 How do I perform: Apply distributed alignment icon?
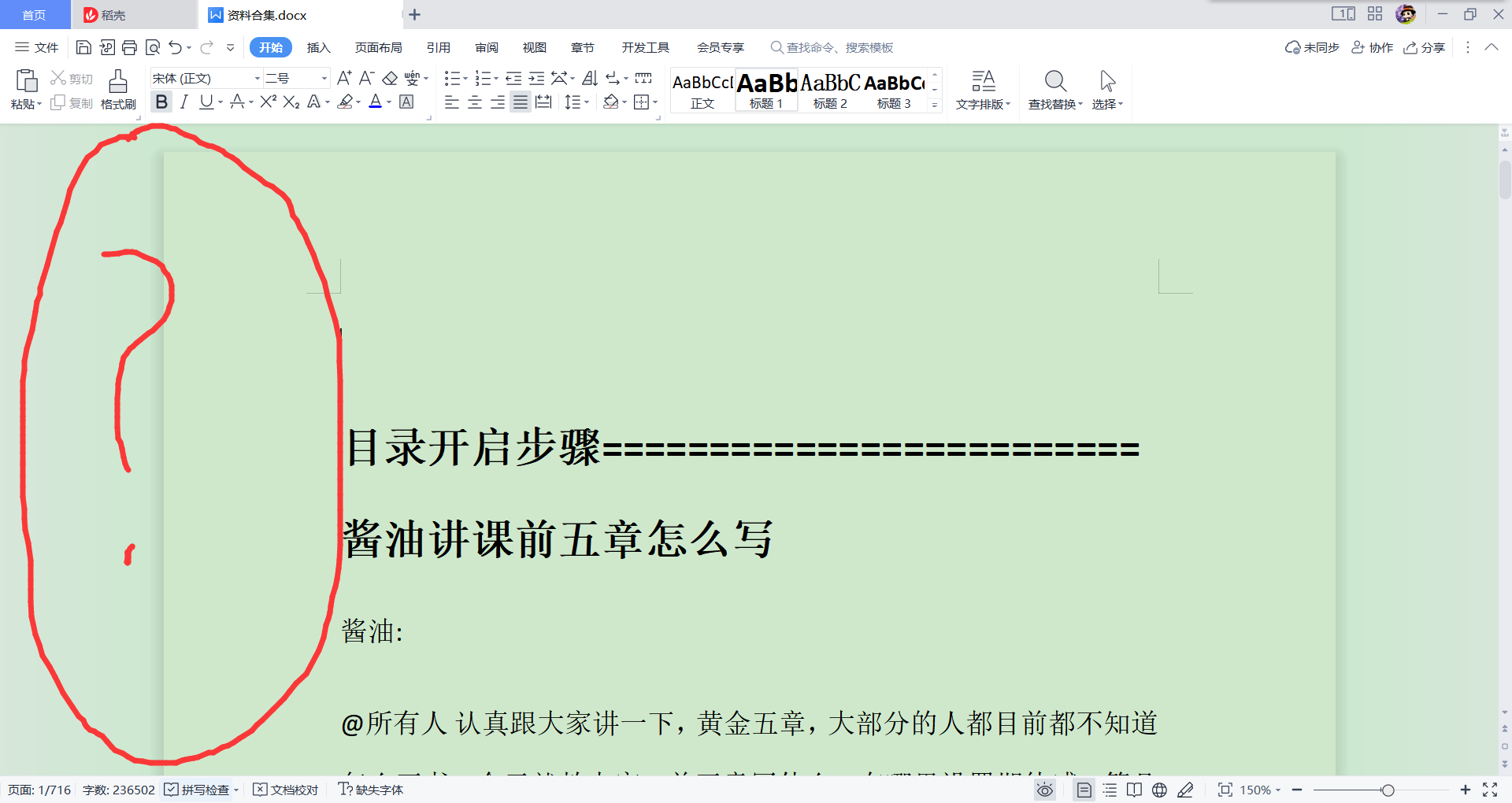(543, 102)
